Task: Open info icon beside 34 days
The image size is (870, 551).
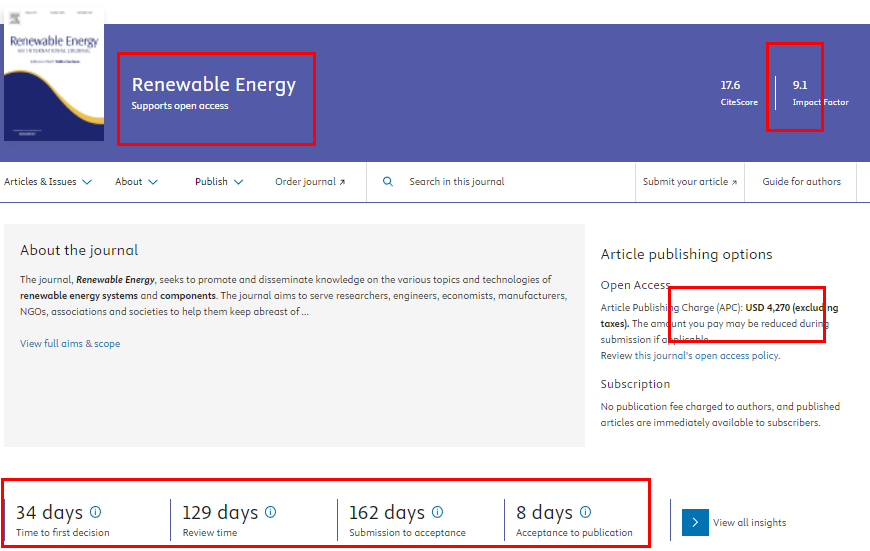Action: pos(95,512)
